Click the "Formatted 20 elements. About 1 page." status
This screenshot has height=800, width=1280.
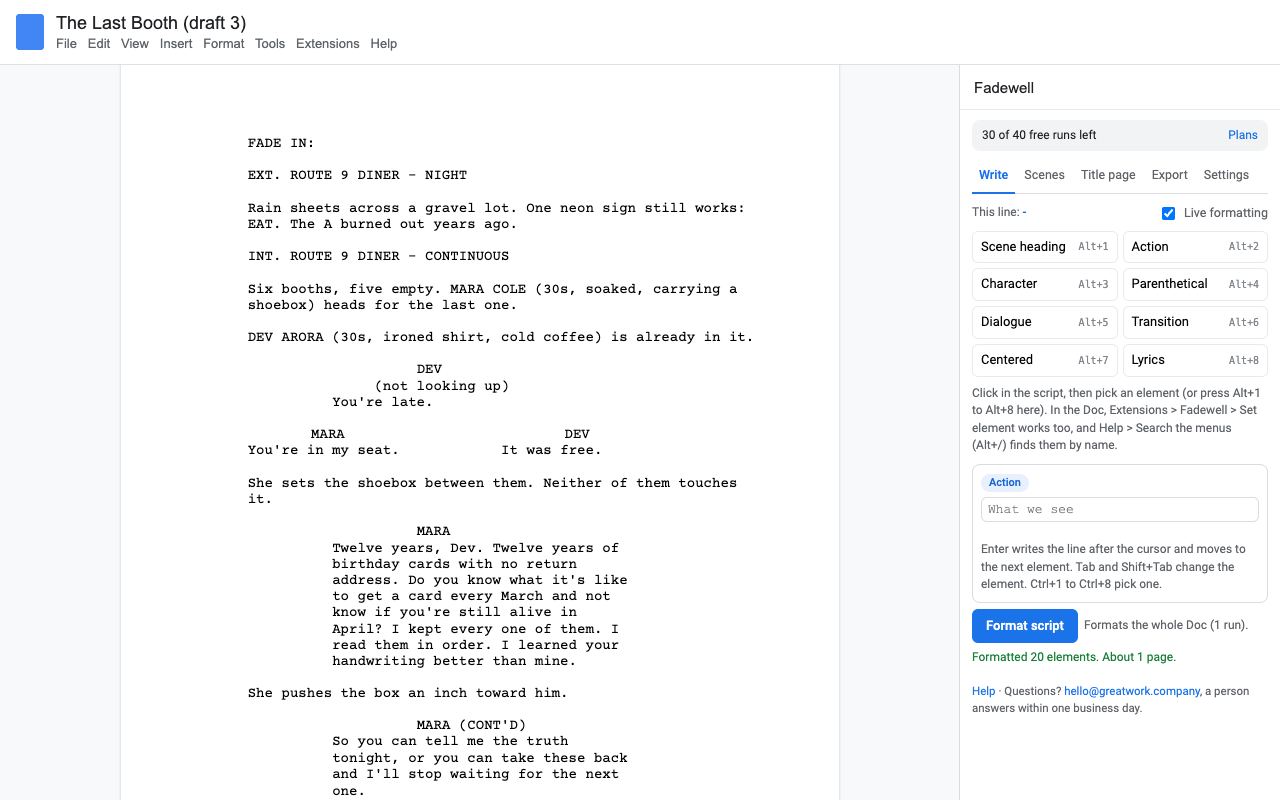[1074, 657]
